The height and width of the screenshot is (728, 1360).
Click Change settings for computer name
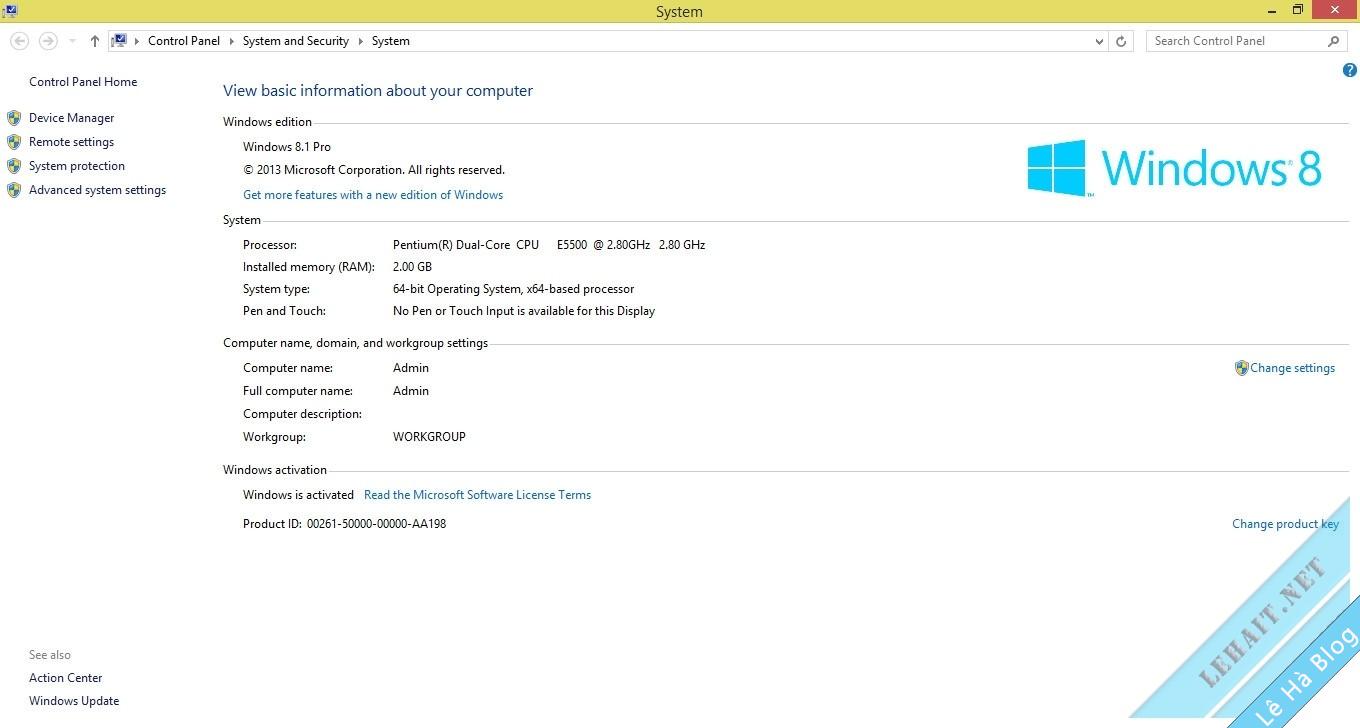(1292, 368)
